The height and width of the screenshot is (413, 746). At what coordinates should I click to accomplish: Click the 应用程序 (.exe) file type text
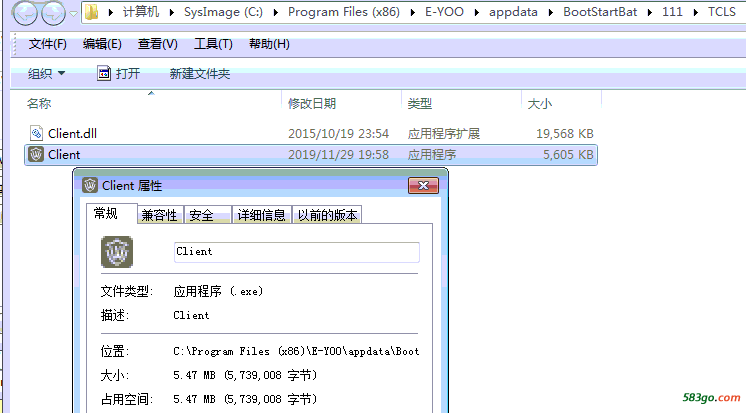point(218,291)
